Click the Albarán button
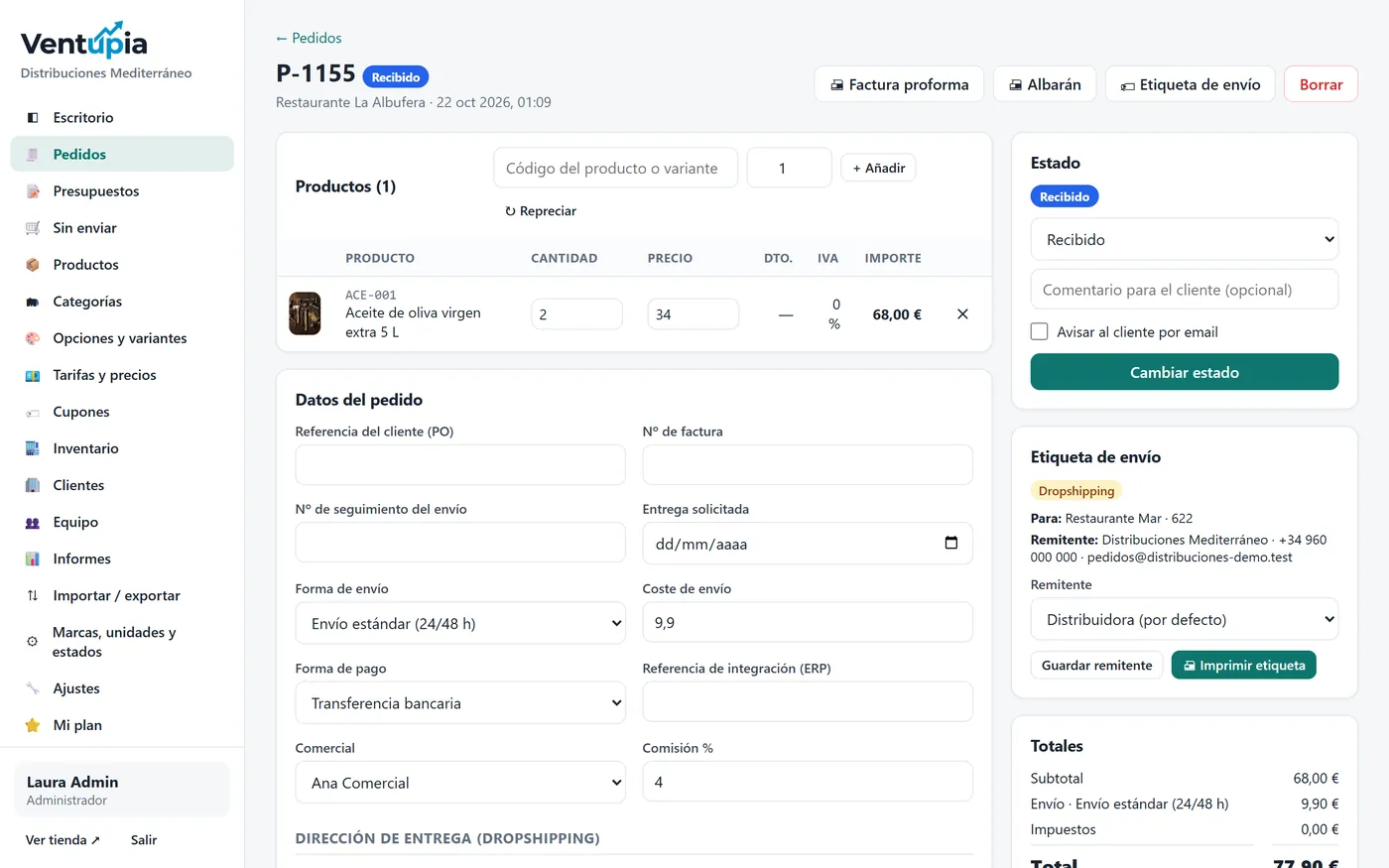The width and height of the screenshot is (1389, 868). click(1045, 84)
